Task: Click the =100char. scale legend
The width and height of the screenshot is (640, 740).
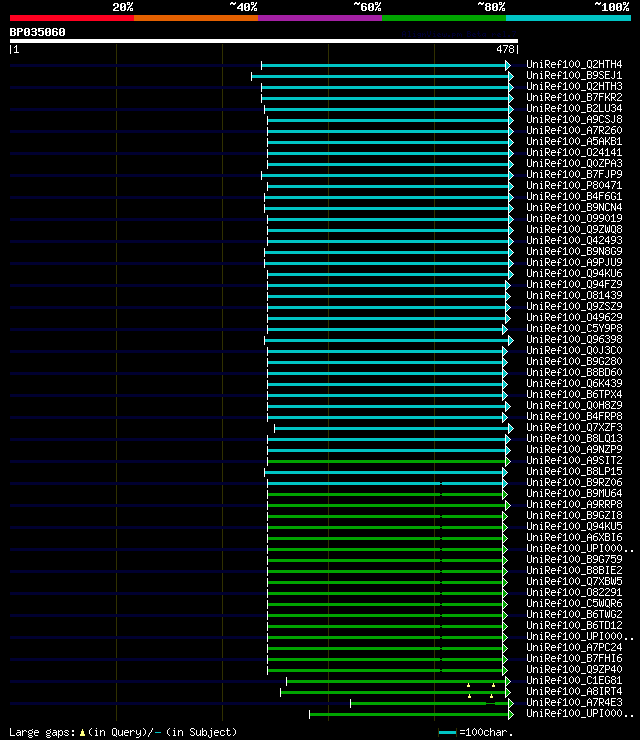Action: [476, 732]
